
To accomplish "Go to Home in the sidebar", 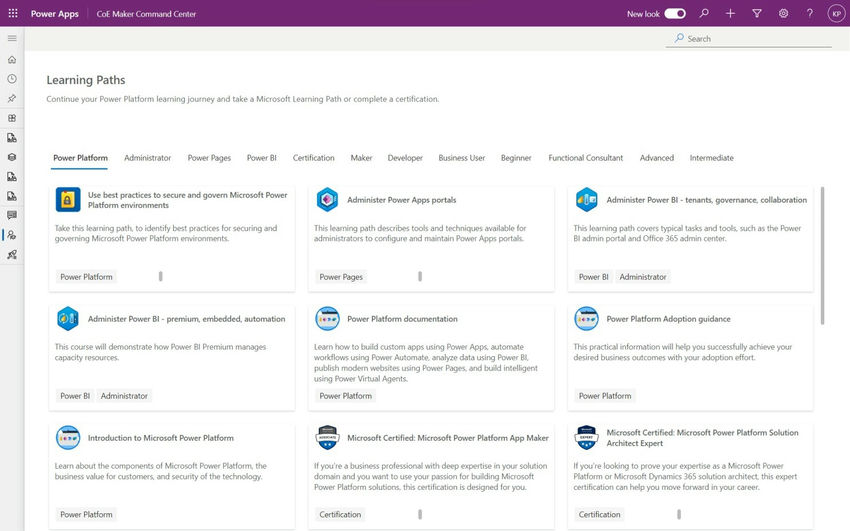I will 12,60.
